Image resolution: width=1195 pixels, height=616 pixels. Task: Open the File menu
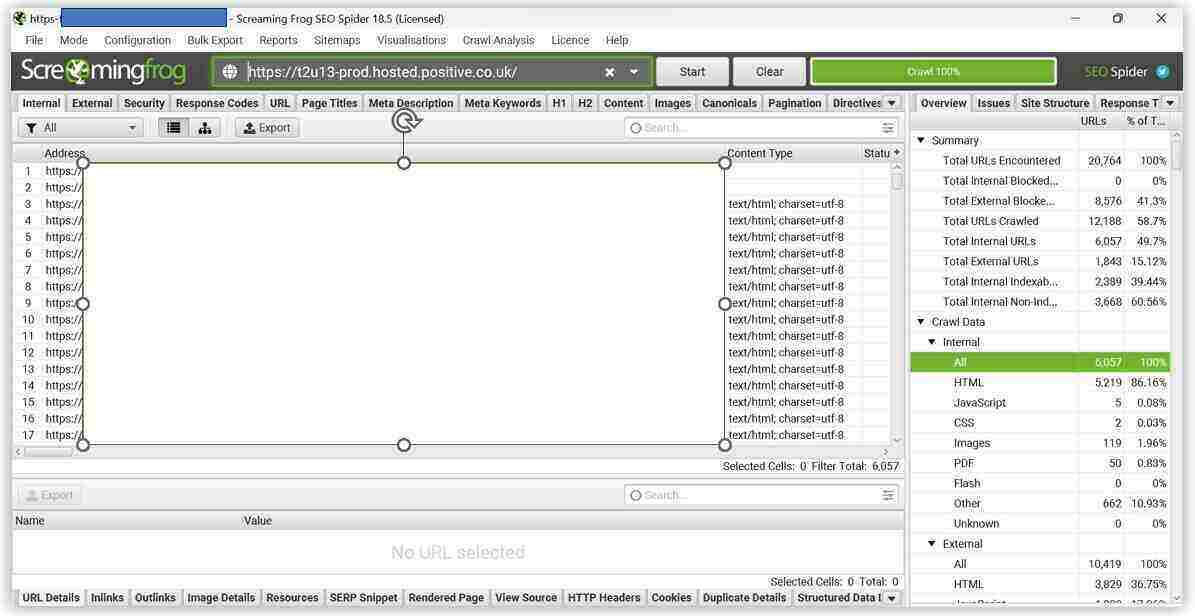click(x=34, y=40)
